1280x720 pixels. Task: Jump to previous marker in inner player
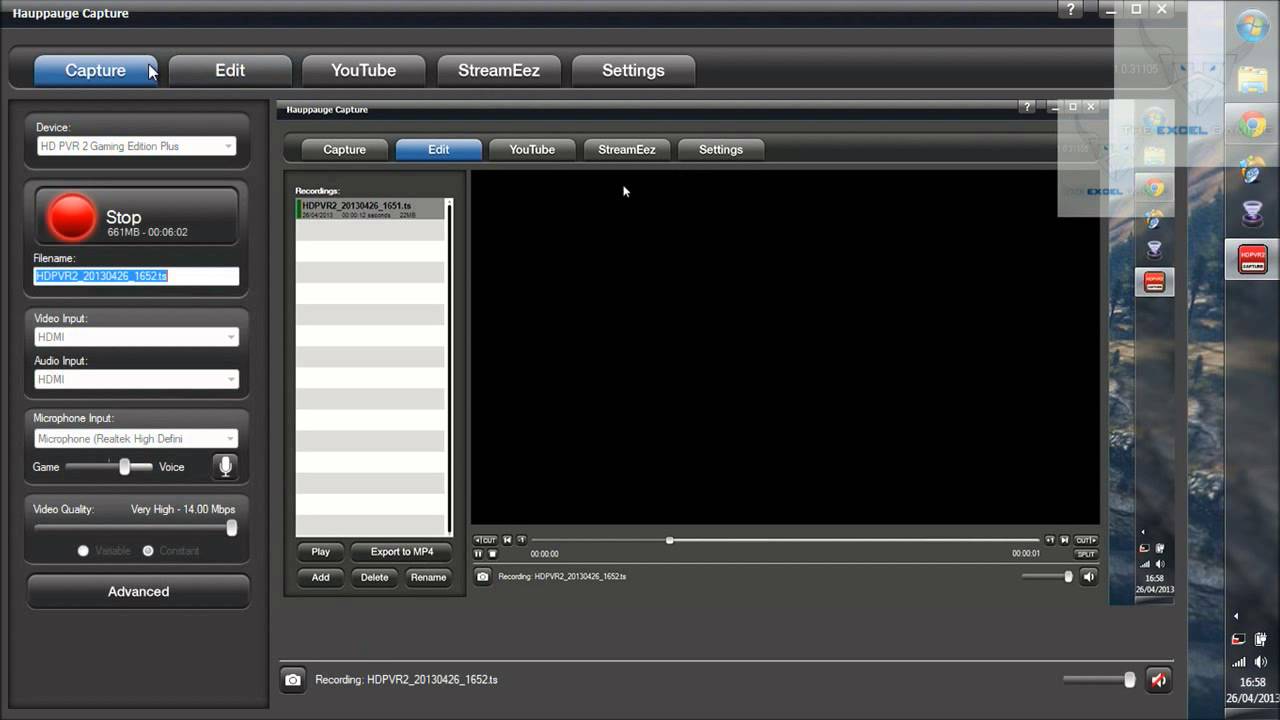point(507,540)
